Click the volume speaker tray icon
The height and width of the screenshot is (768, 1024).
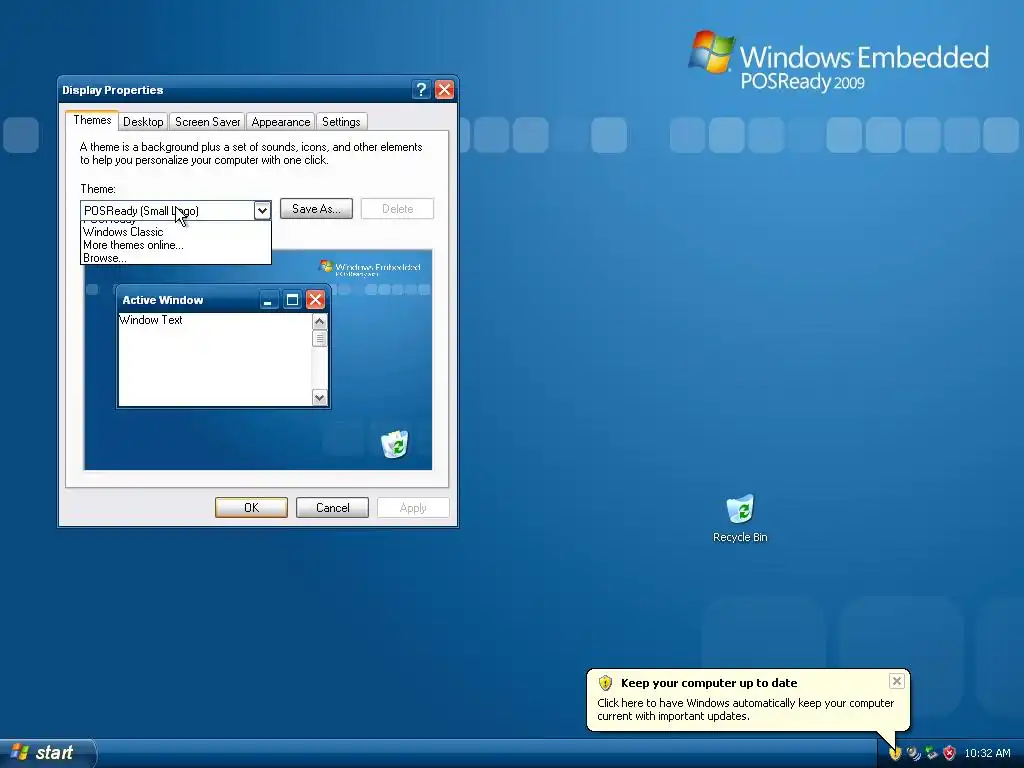tap(913, 753)
